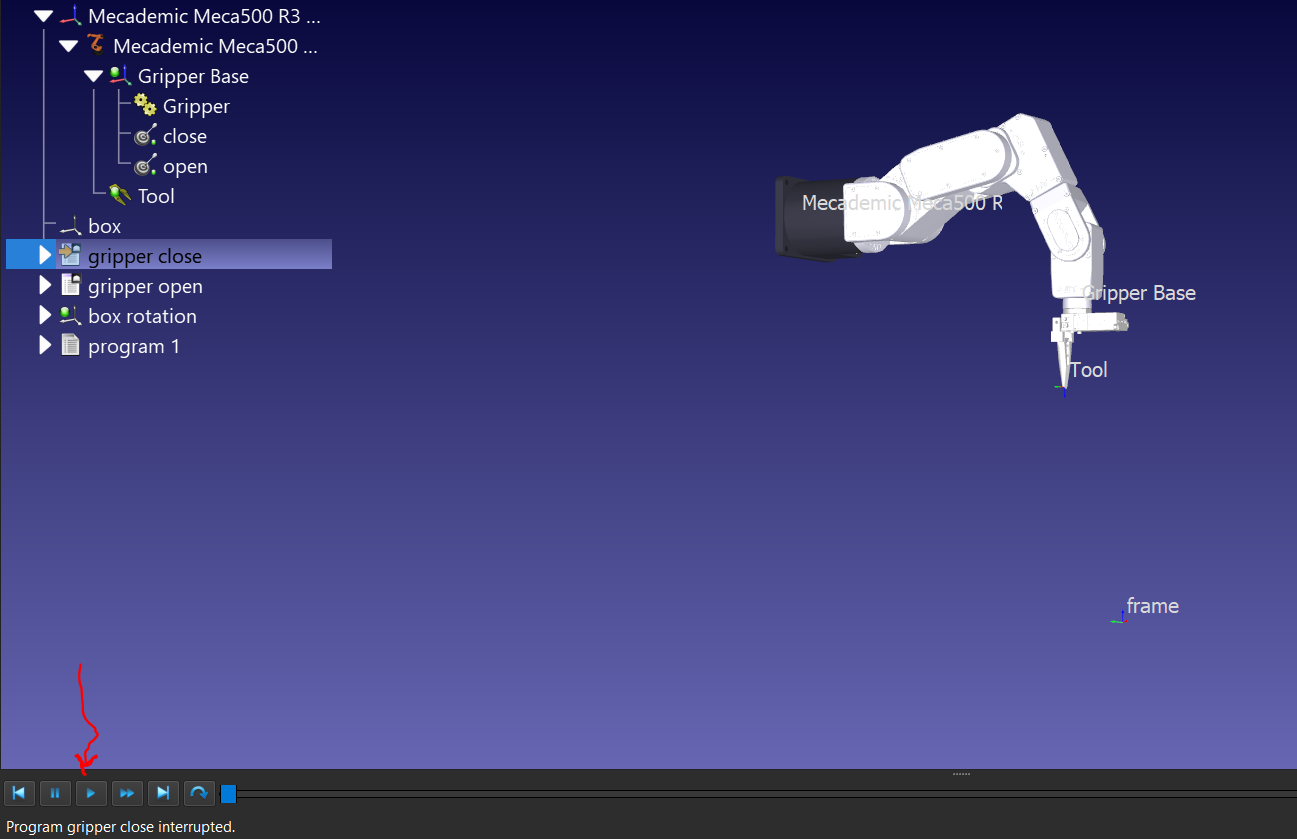This screenshot has height=839, width=1297.
Task: Collapse the Gripper Base tree node
Action: point(94,76)
